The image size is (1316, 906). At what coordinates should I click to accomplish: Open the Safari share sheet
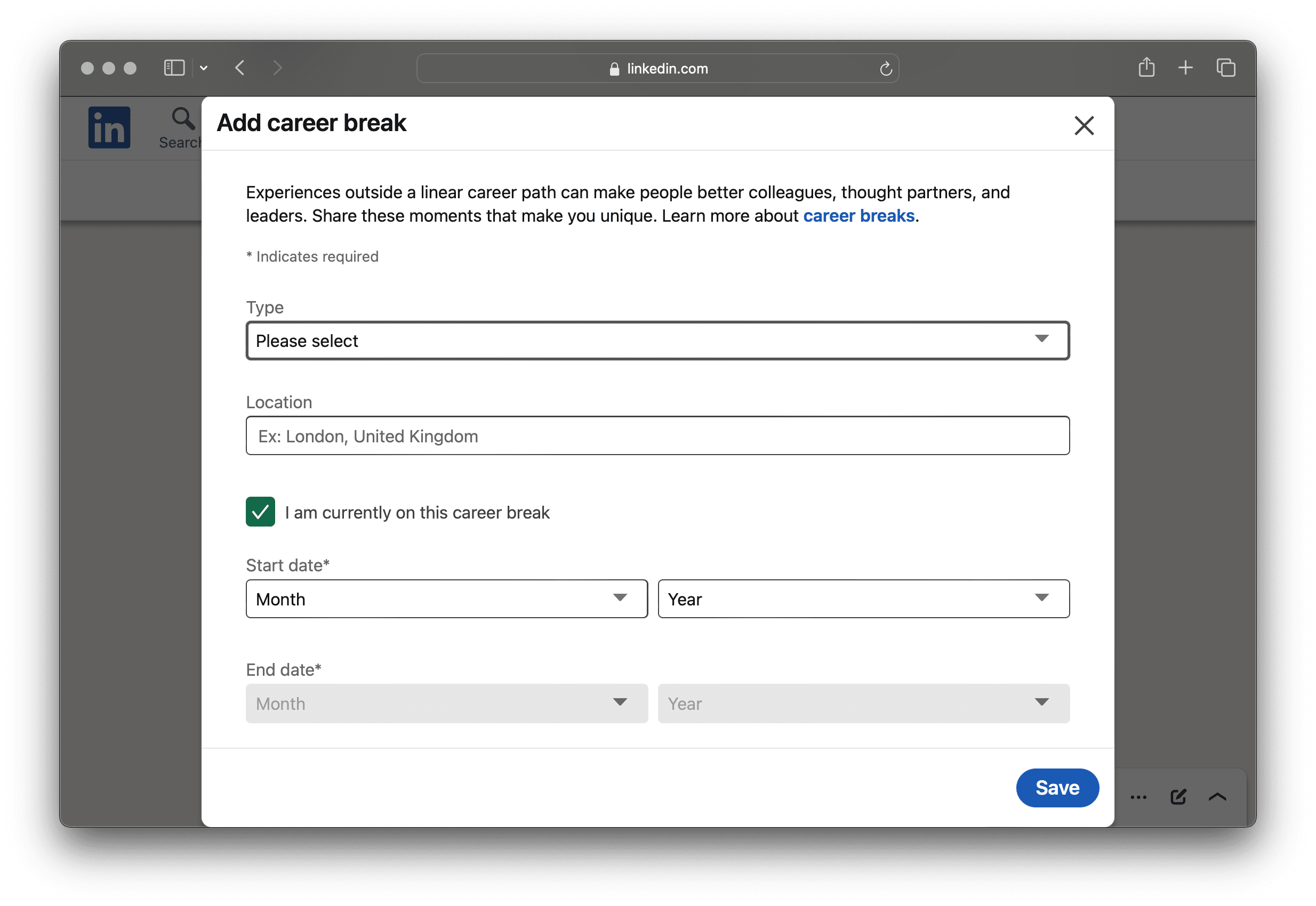pyautogui.click(x=1147, y=67)
